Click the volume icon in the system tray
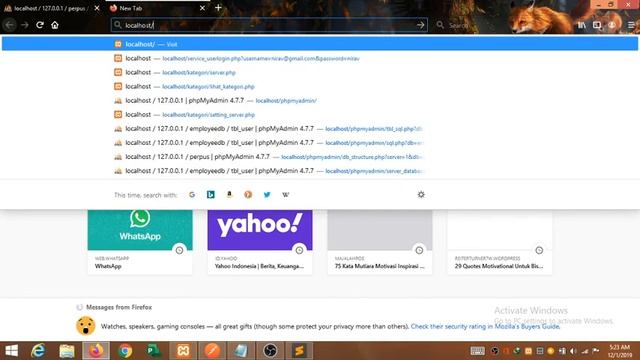Image resolution: width=640 pixels, height=360 pixels. click(x=573, y=351)
